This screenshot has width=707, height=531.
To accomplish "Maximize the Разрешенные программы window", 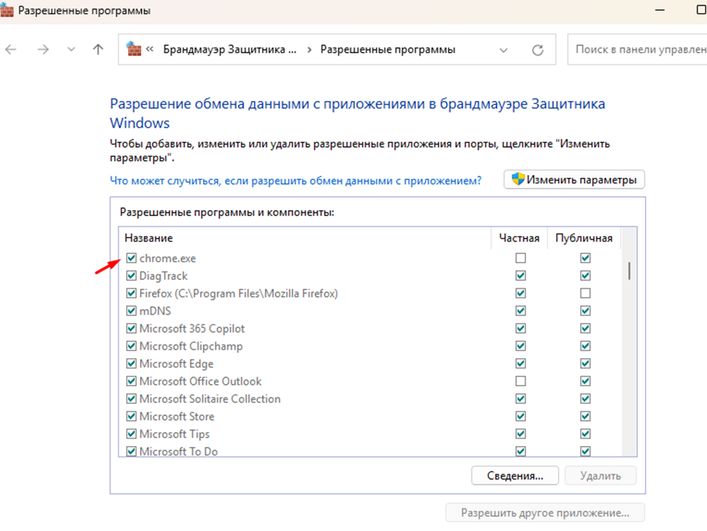I will tap(701, 10).
